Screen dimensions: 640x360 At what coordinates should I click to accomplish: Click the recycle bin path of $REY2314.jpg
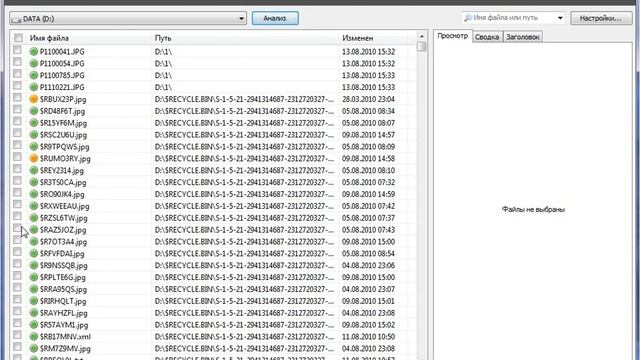click(244, 171)
